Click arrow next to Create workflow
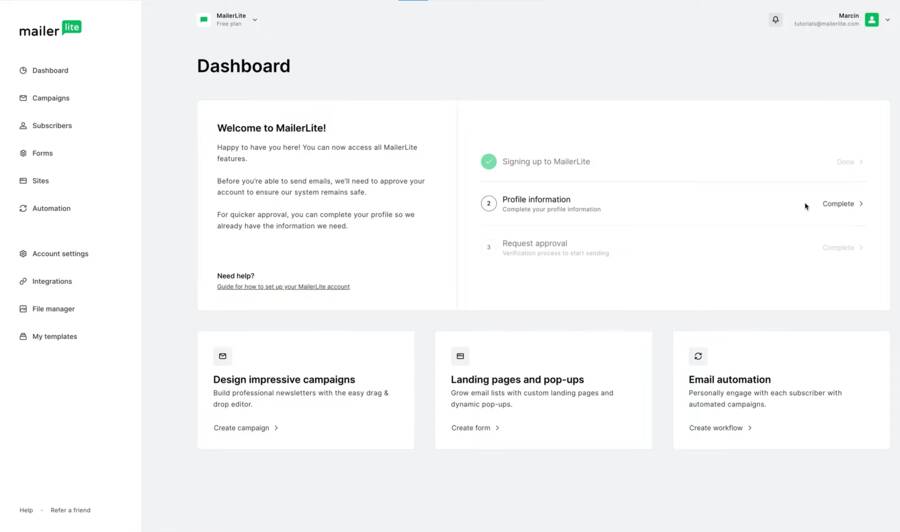This screenshot has width=900, height=532. (750, 428)
